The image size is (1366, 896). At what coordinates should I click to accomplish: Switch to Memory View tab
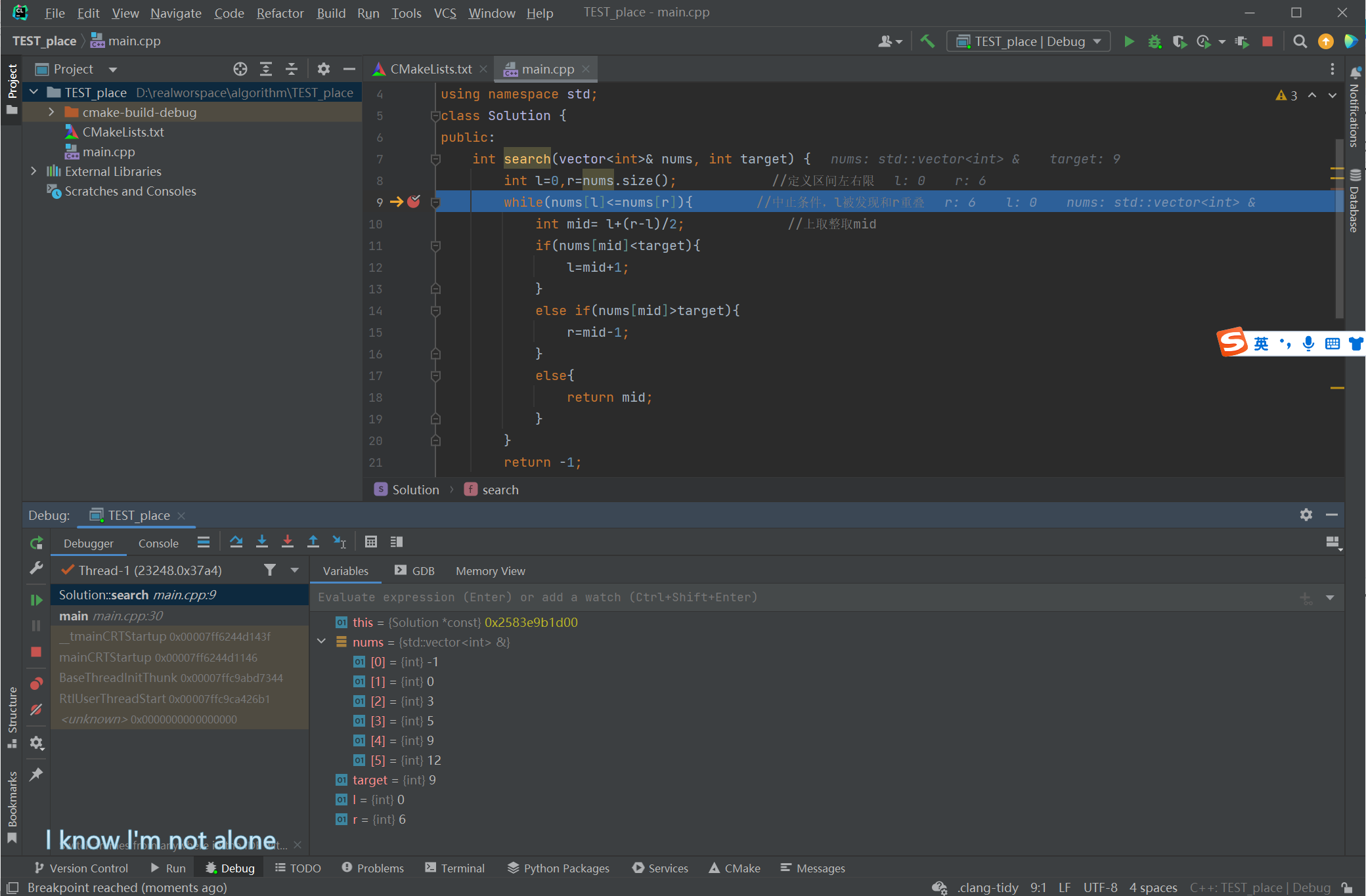click(490, 570)
